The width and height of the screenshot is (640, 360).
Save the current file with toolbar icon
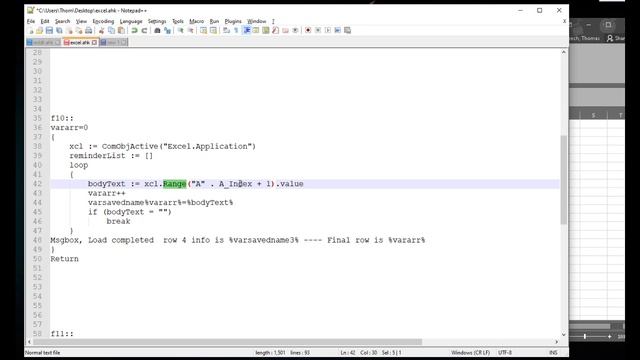coord(49,31)
